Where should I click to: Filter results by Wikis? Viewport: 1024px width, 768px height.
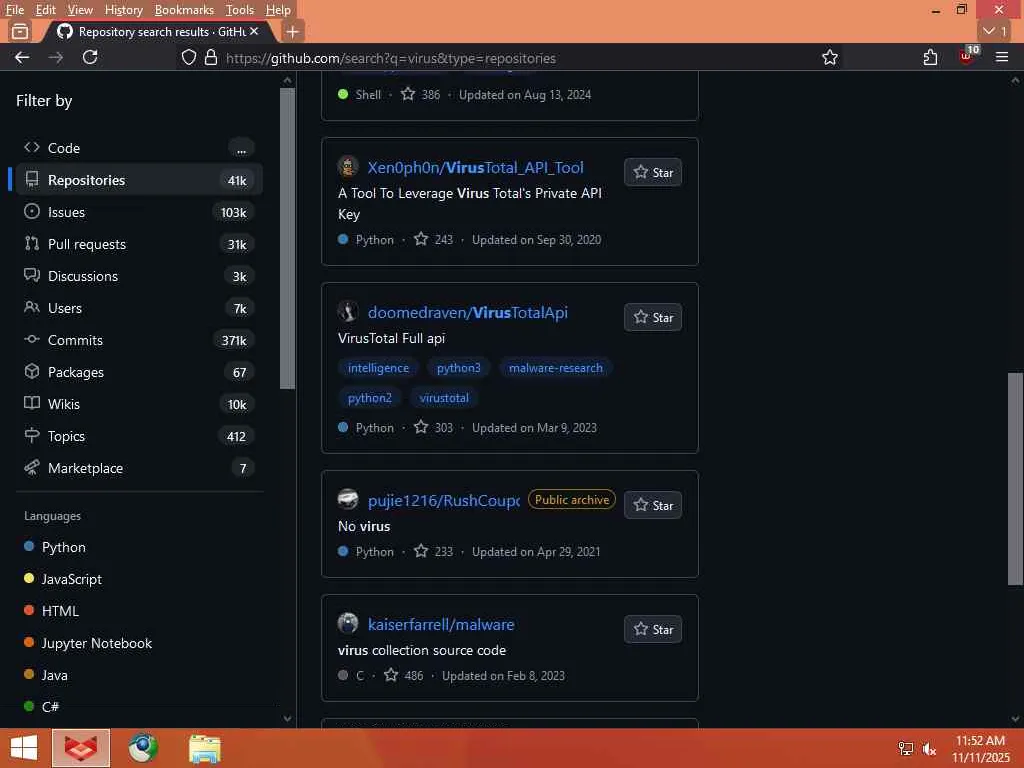click(138, 404)
